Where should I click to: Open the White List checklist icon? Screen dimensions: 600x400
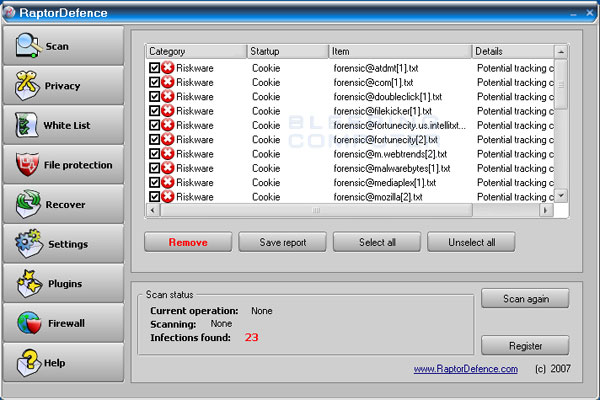pyautogui.click(x=26, y=125)
